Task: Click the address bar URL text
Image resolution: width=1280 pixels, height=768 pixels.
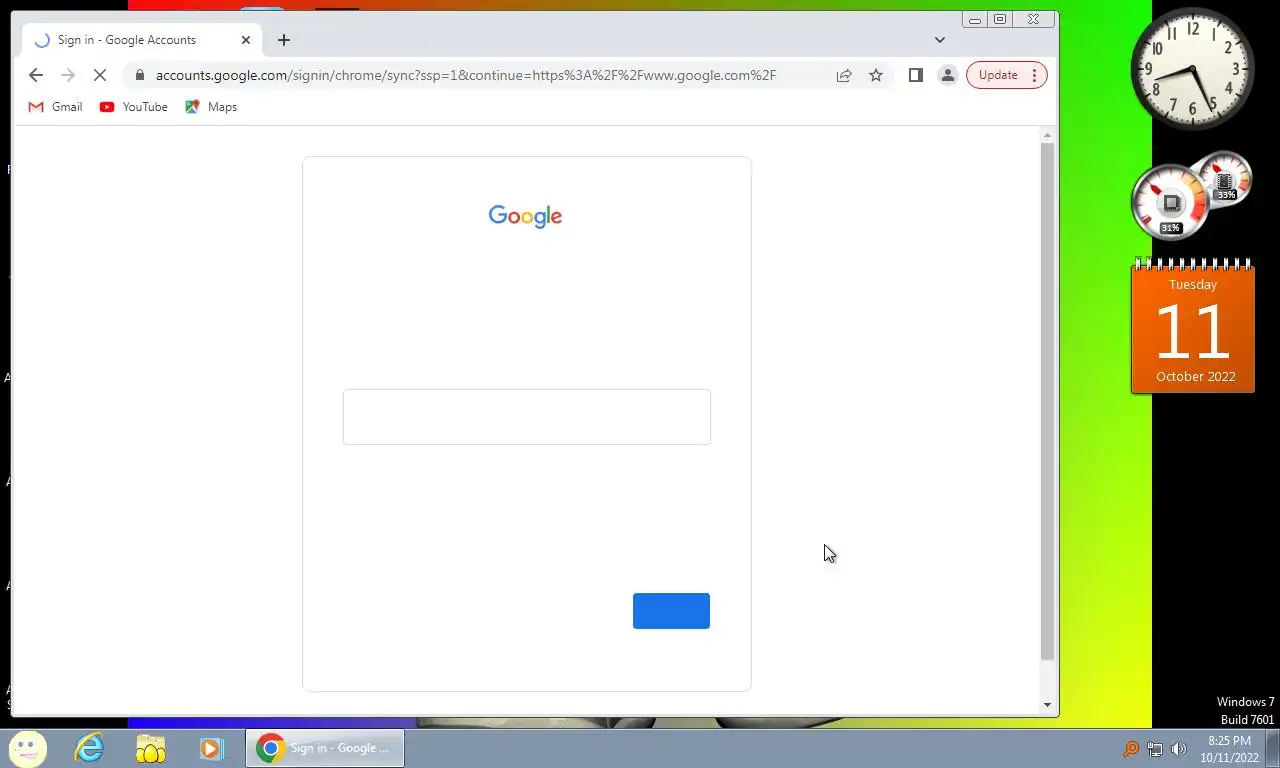Action: click(x=466, y=75)
